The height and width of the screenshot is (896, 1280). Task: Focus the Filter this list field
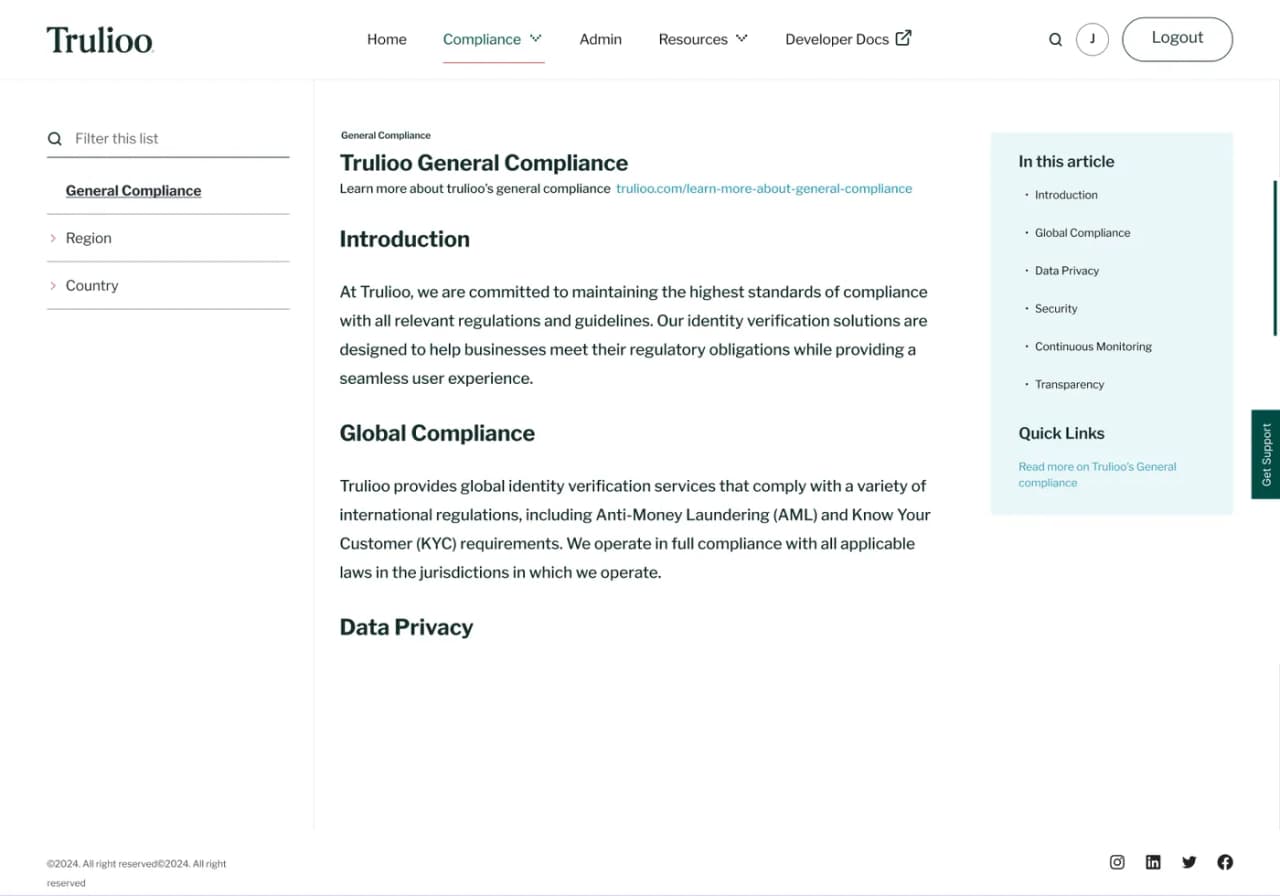[168, 139]
